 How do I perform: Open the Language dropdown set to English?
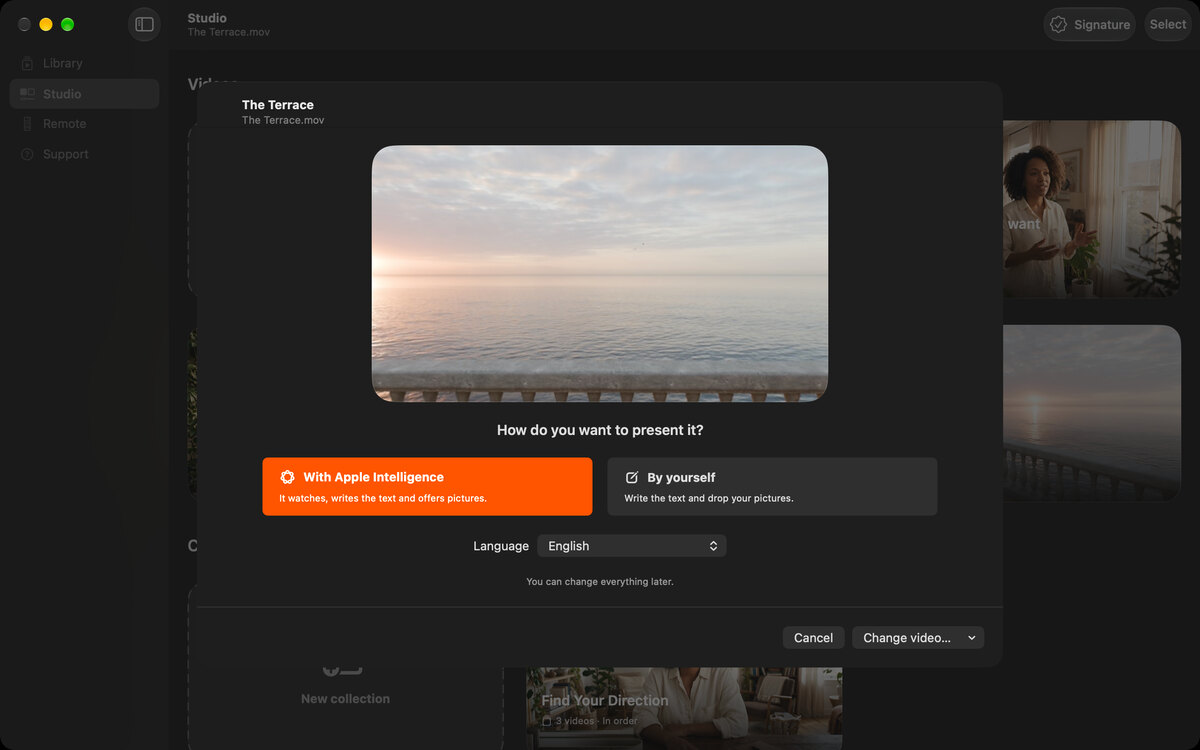tap(632, 546)
